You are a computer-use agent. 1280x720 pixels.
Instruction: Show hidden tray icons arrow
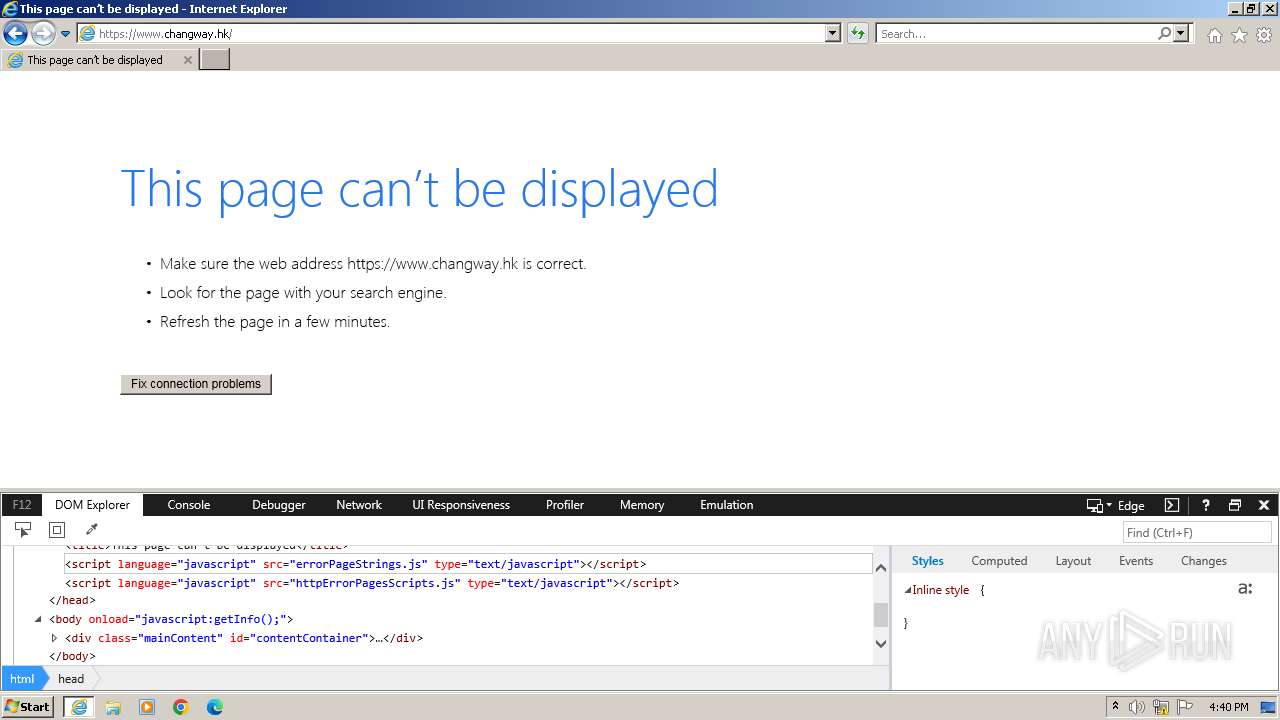[1115, 707]
